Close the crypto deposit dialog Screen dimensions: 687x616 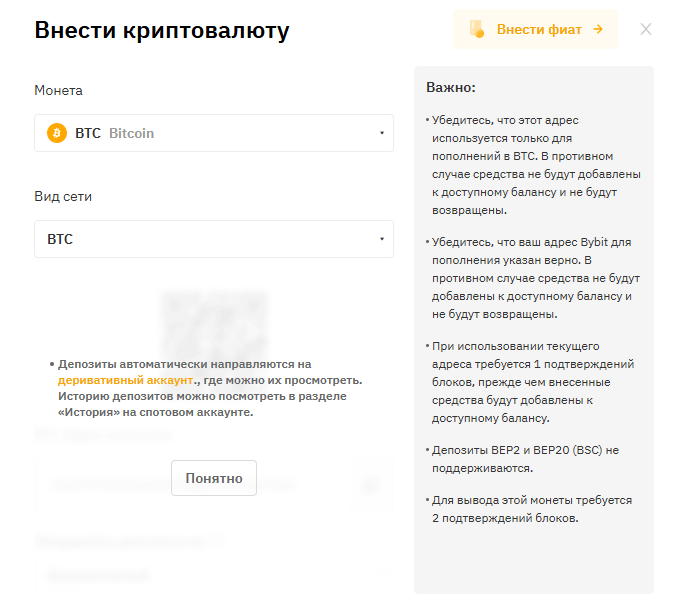[x=646, y=29]
